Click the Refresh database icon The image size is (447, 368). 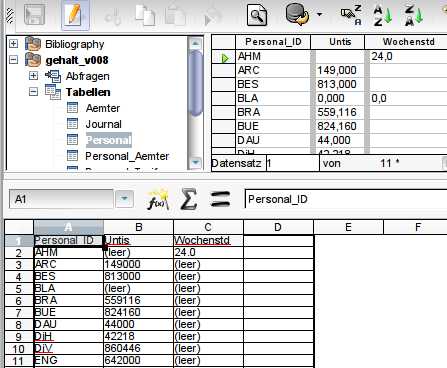point(297,14)
